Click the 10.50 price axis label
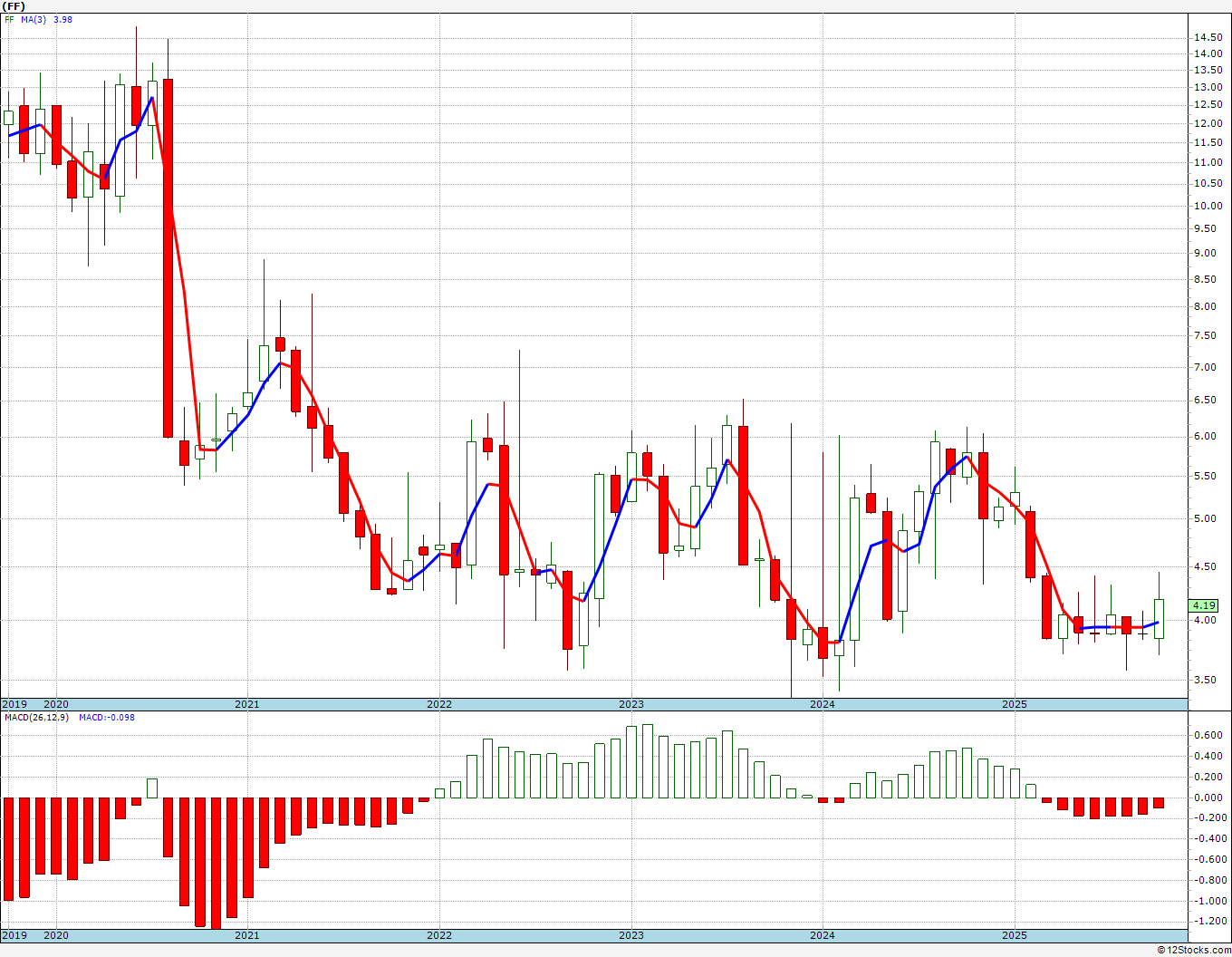Screen dimensions: 1232x957 [x=1207, y=183]
